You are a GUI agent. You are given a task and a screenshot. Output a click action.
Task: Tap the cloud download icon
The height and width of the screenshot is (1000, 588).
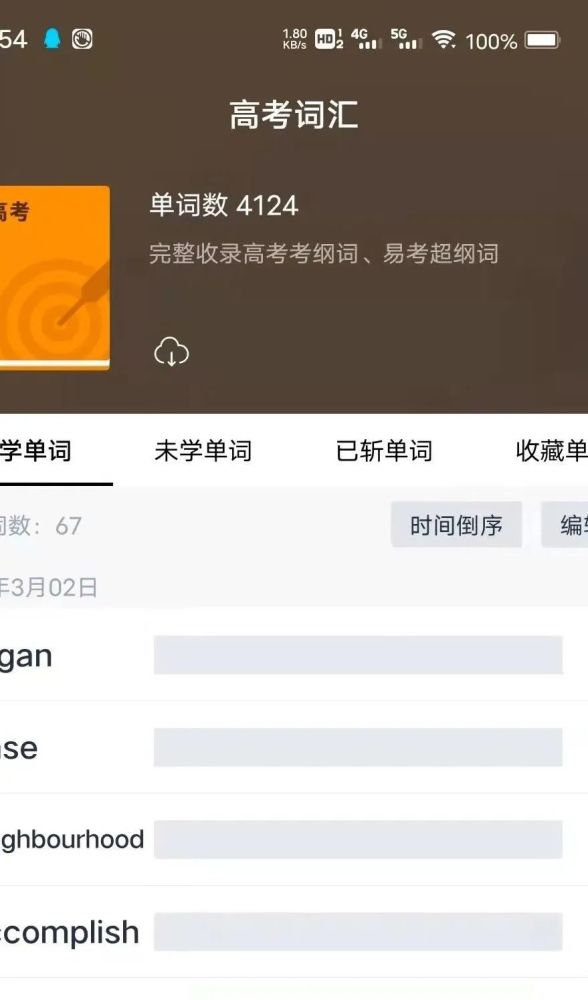172,352
